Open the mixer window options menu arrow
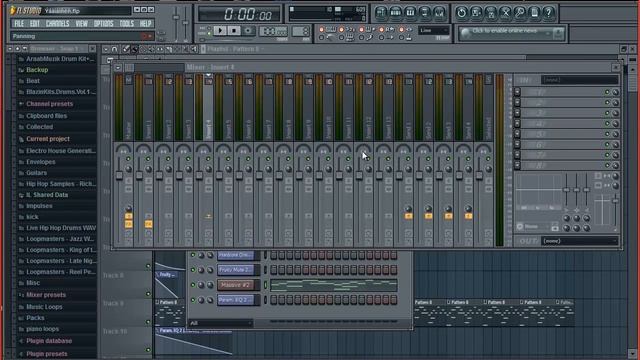Image resolution: width=640 pixels, height=360 pixels. pos(118,67)
